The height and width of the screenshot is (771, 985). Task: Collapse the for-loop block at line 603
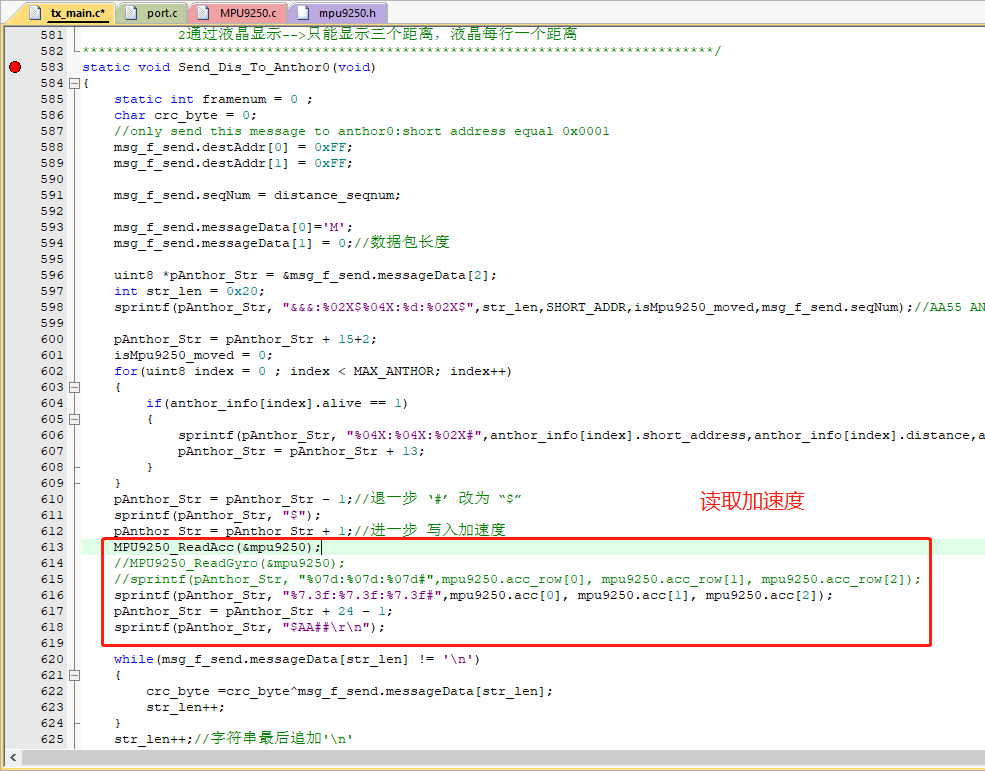(74, 387)
